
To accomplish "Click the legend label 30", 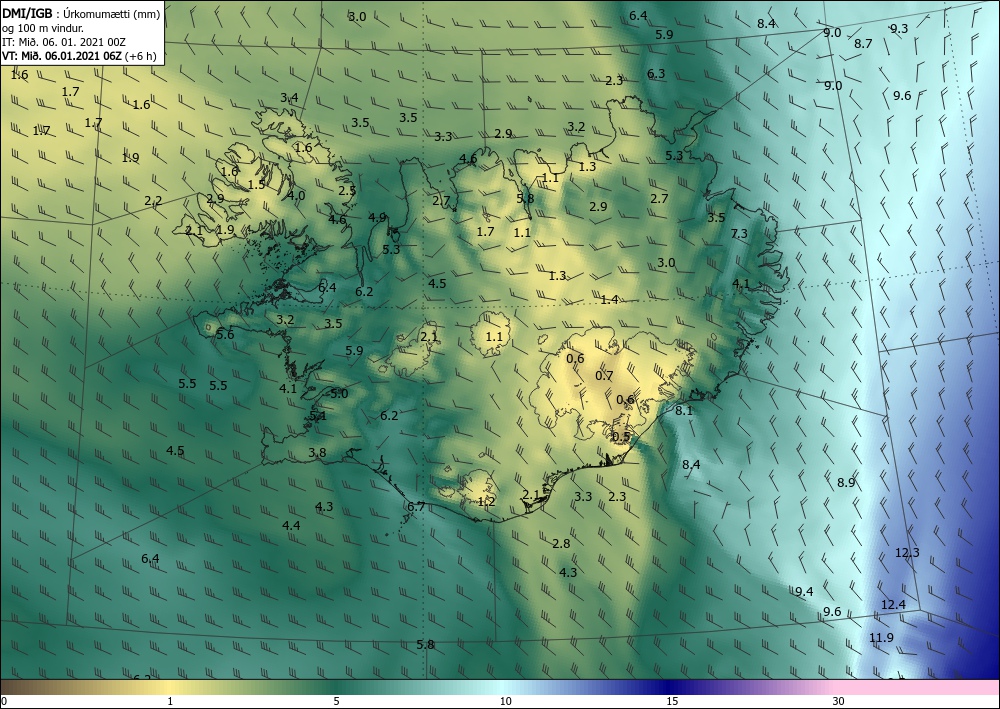I will point(839,702).
